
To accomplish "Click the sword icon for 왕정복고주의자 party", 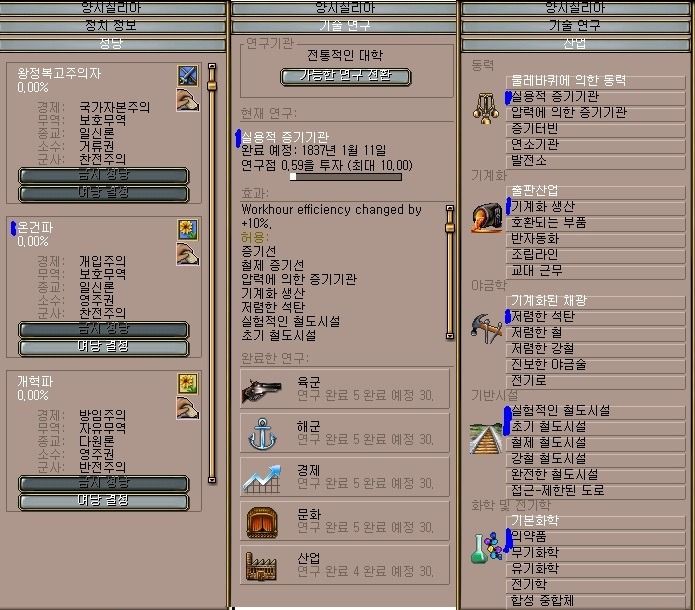I will 188,76.
